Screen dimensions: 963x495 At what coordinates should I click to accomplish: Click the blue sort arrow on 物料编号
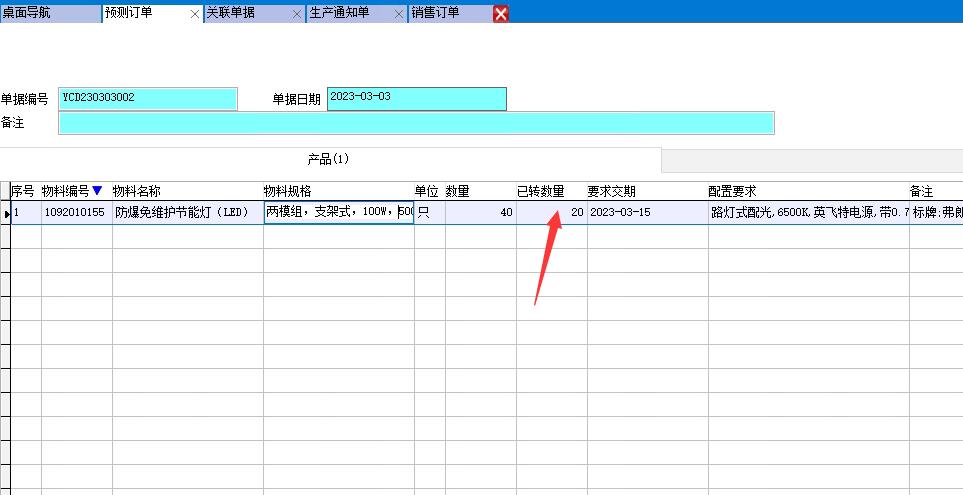point(97,191)
